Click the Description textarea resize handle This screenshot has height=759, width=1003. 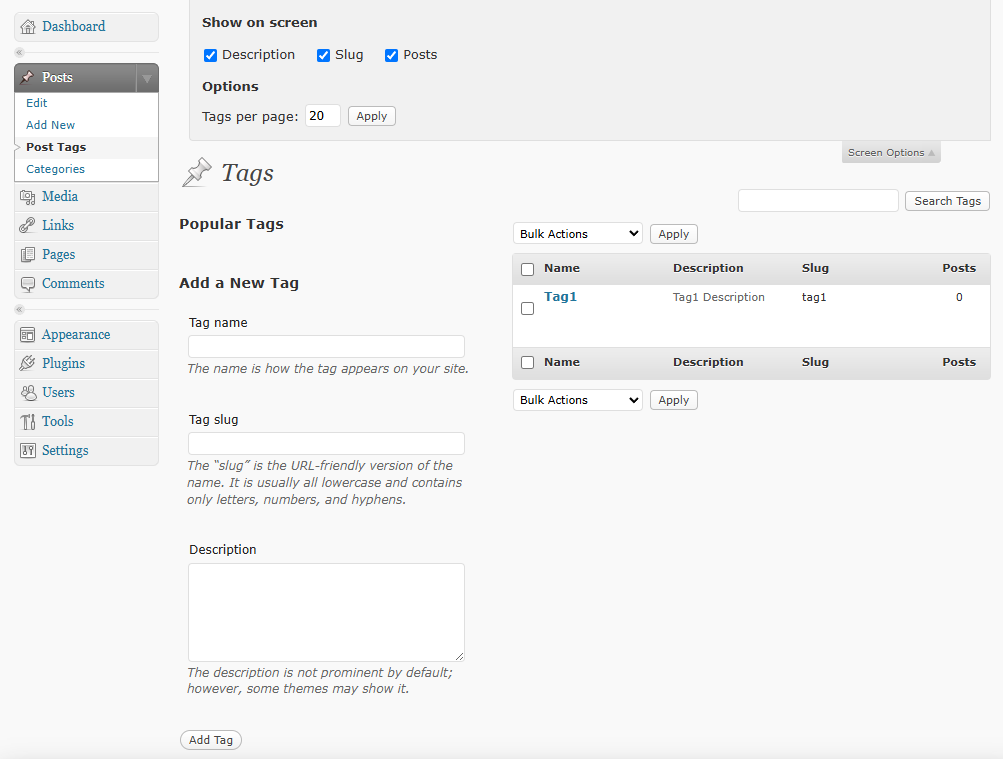point(459,656)
